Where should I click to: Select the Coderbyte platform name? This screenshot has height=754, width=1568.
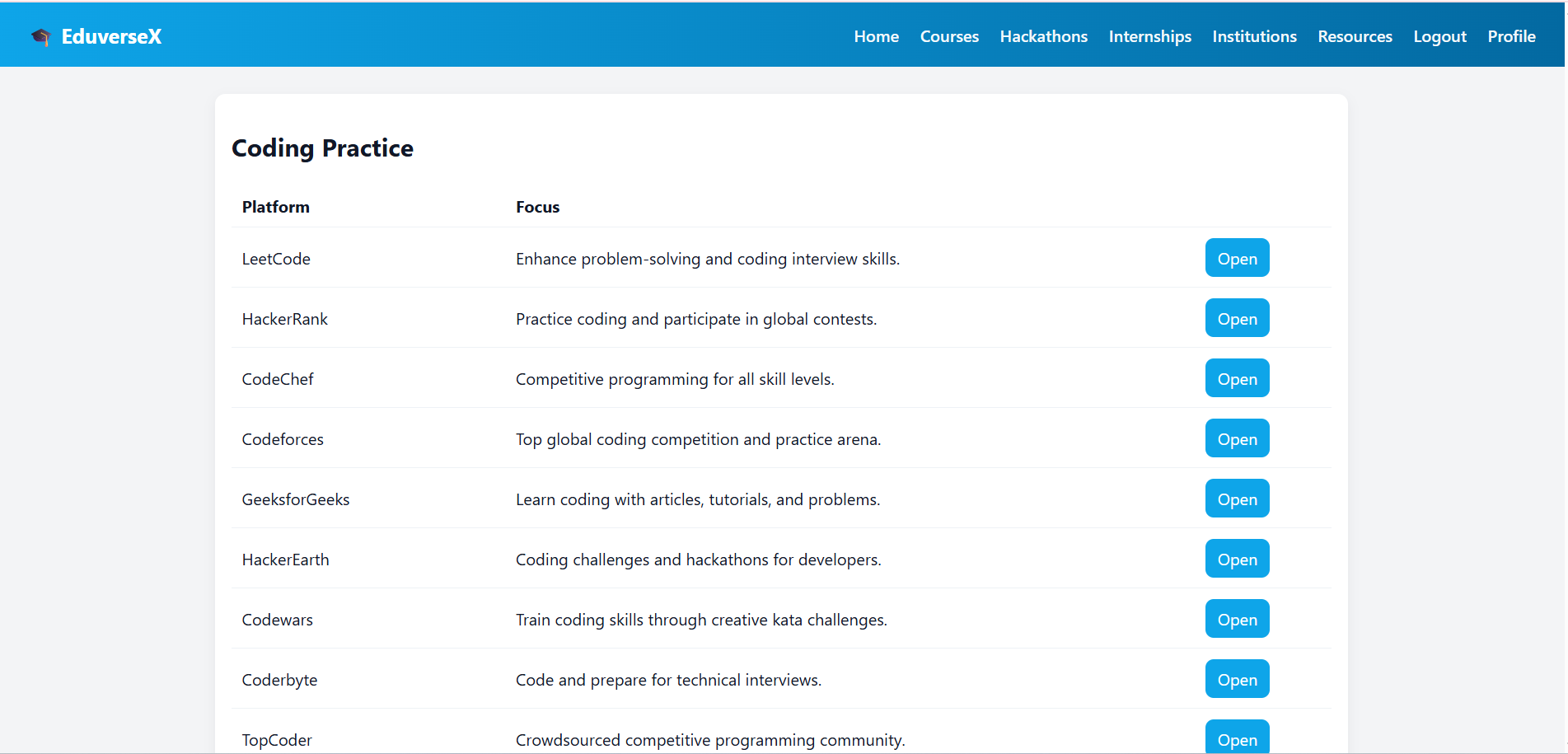click(279, 680)
